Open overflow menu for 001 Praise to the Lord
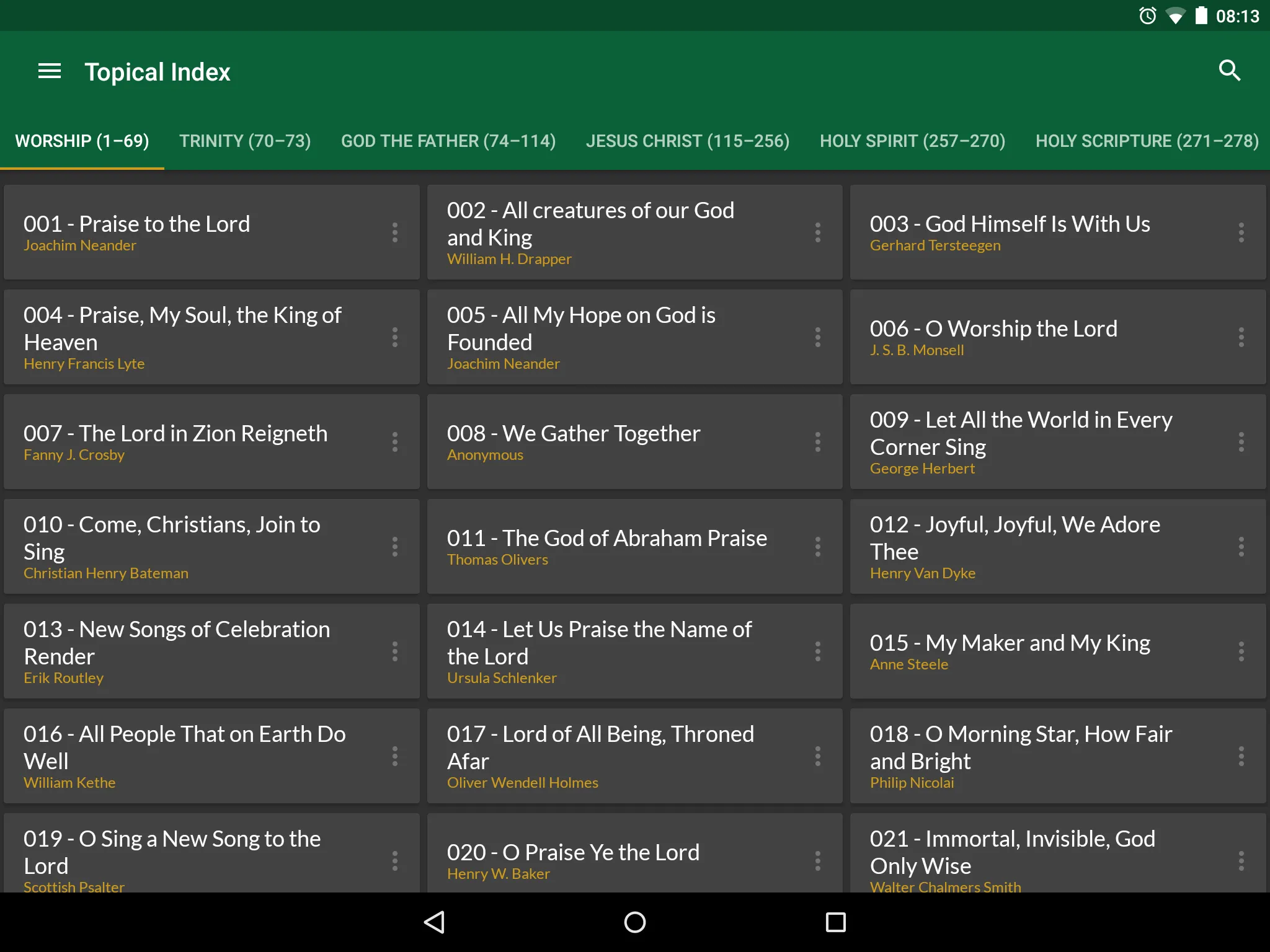1270x952 pixels. coord(395,232)
